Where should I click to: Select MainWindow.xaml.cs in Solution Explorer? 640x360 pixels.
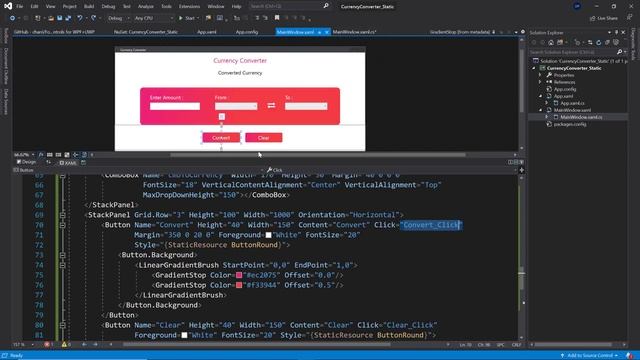(x=581, y=117)
